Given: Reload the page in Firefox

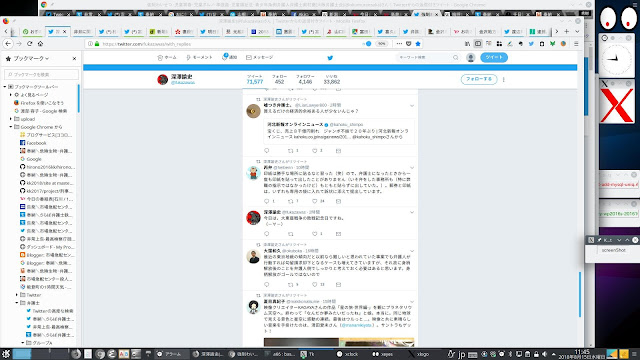Looking at the screenshot, I should 29,44.
